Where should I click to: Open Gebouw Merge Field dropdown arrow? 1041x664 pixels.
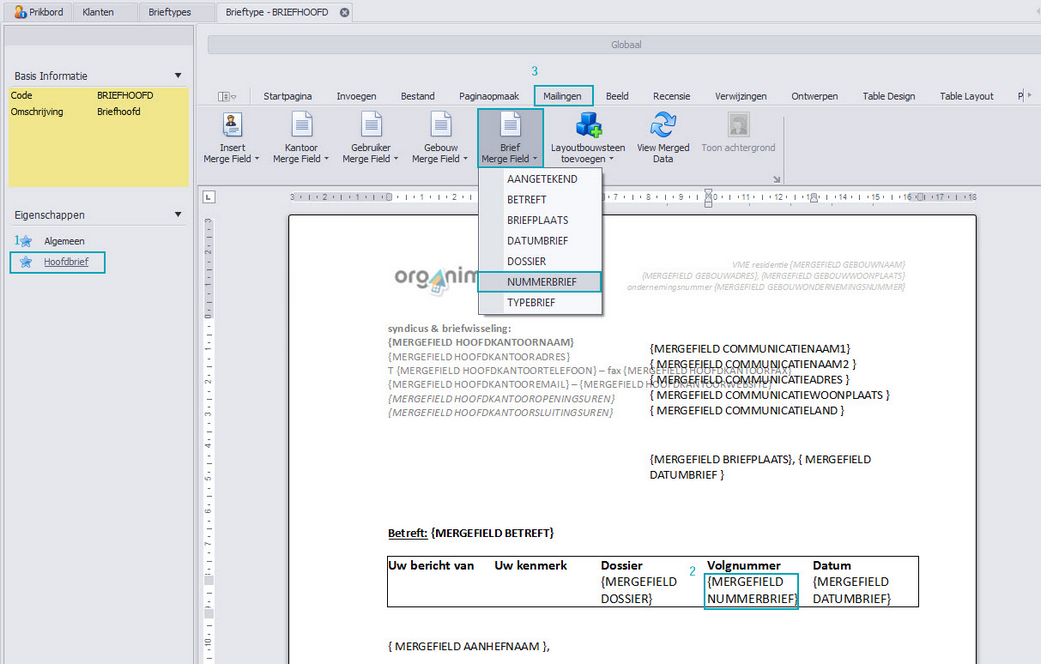click(x=465, y=159)
